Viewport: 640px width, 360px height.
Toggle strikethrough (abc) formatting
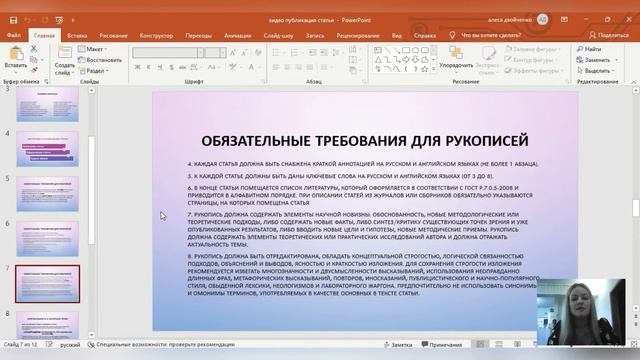pyautogui.click(x=182, y=67)
